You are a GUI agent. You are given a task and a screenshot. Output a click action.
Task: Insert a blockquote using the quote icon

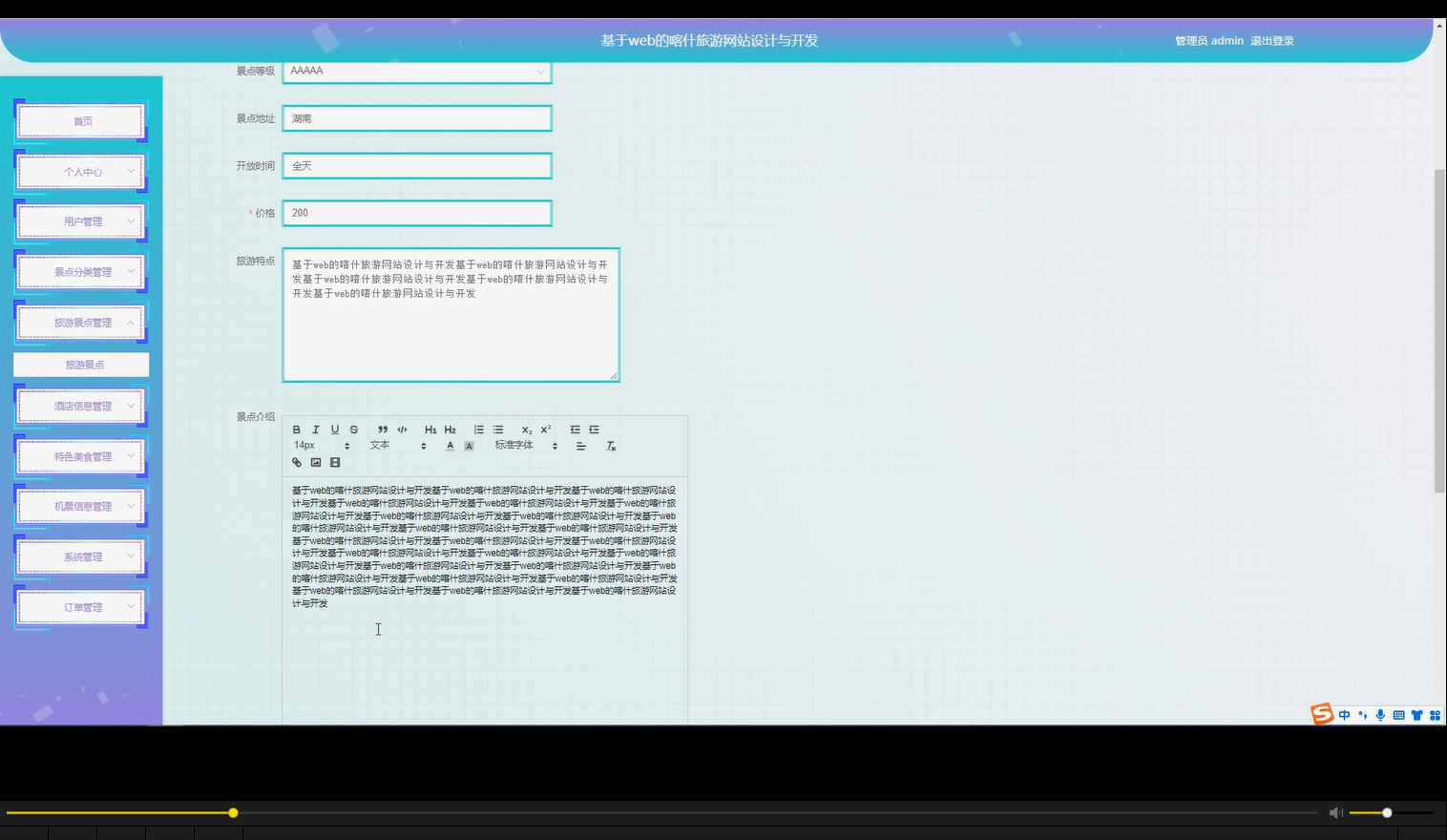(383, 430)
